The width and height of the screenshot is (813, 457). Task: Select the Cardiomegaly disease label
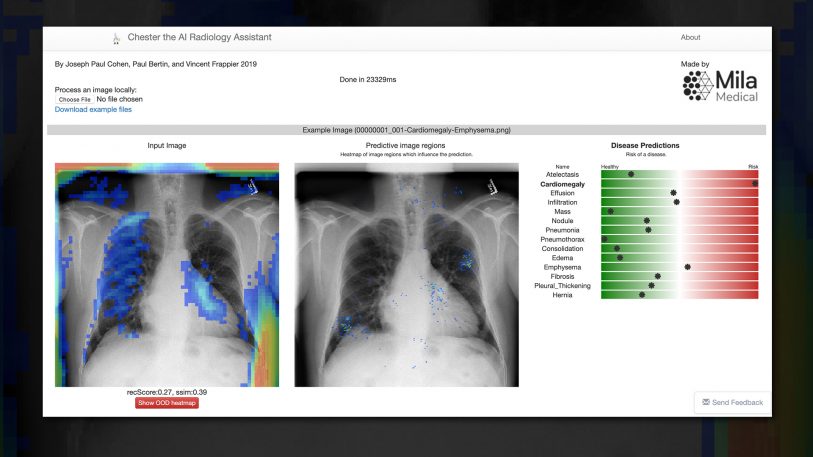[562, 184]
